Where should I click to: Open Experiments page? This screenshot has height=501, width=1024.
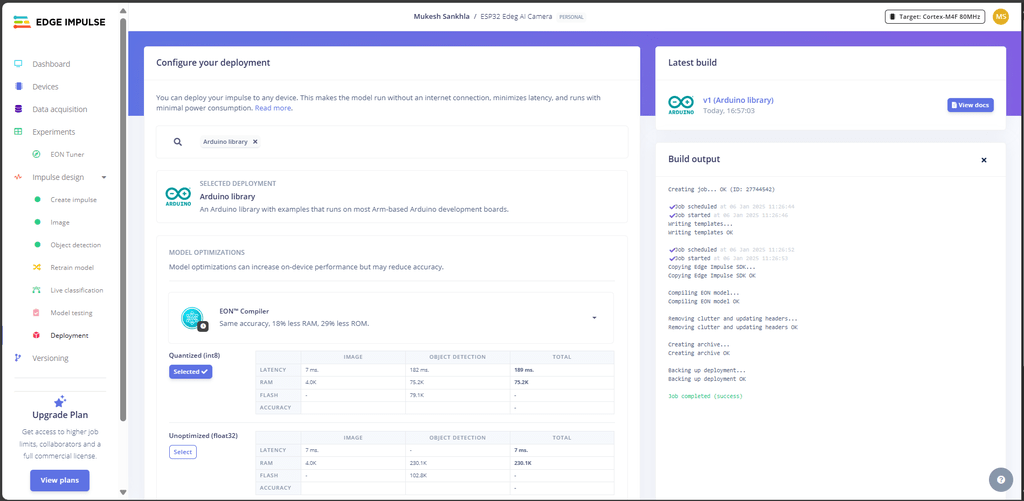[x=54, y=131]
